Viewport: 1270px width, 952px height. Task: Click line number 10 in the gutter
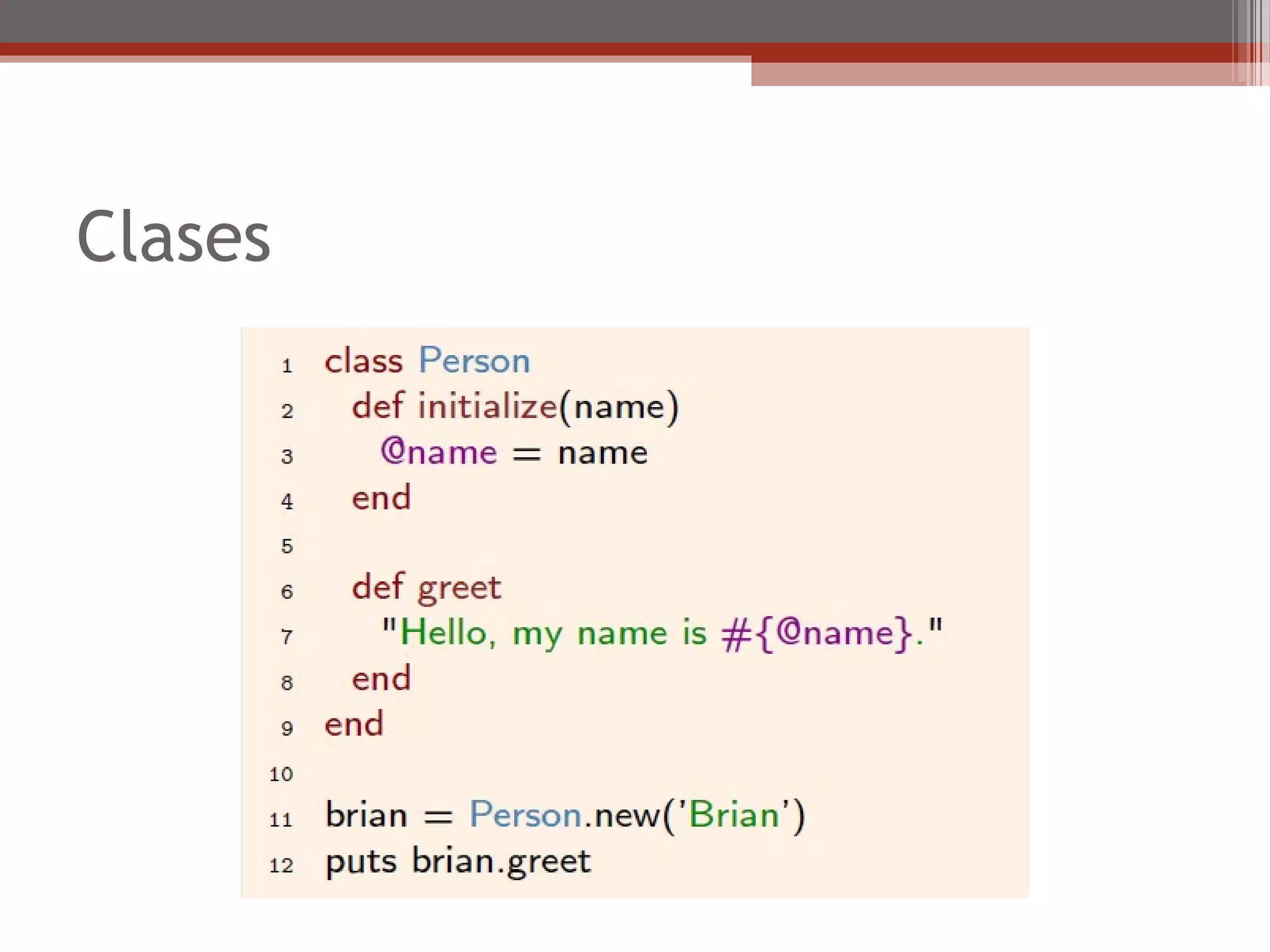point(281,774)
